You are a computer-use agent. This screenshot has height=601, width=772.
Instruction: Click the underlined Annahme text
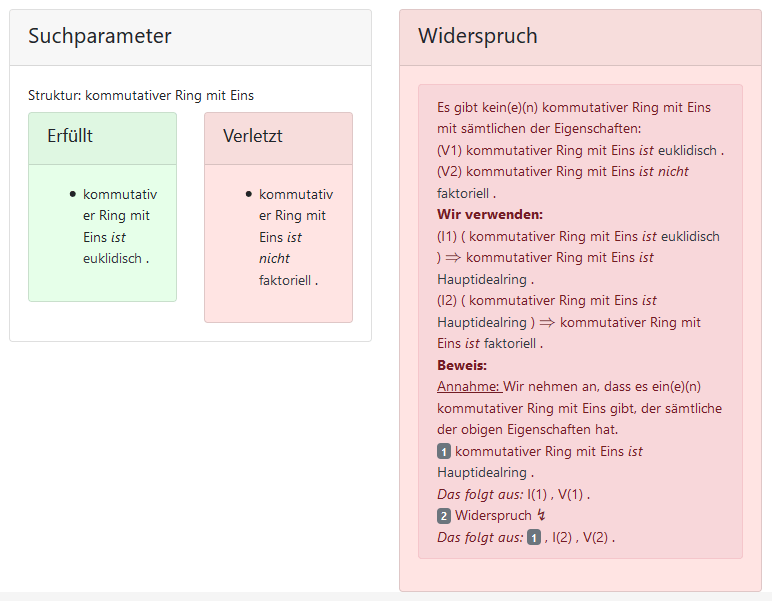point(468,387)
